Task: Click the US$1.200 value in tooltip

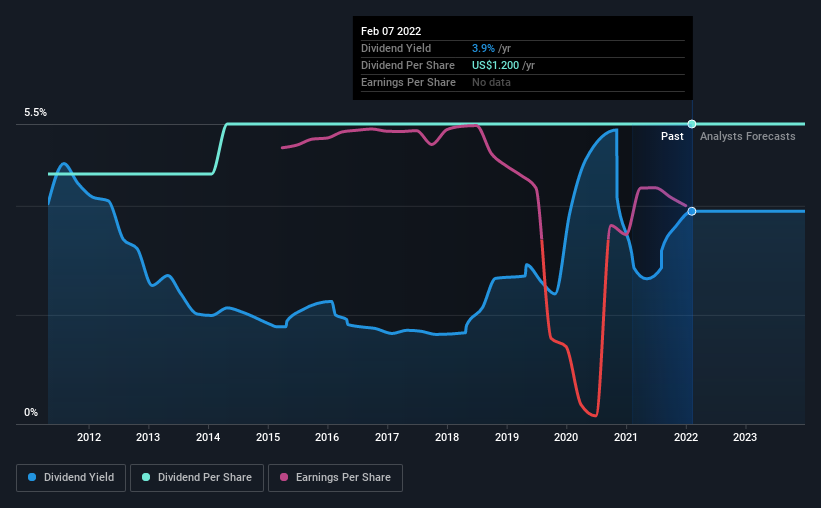Action: click(x=495, y=65)
